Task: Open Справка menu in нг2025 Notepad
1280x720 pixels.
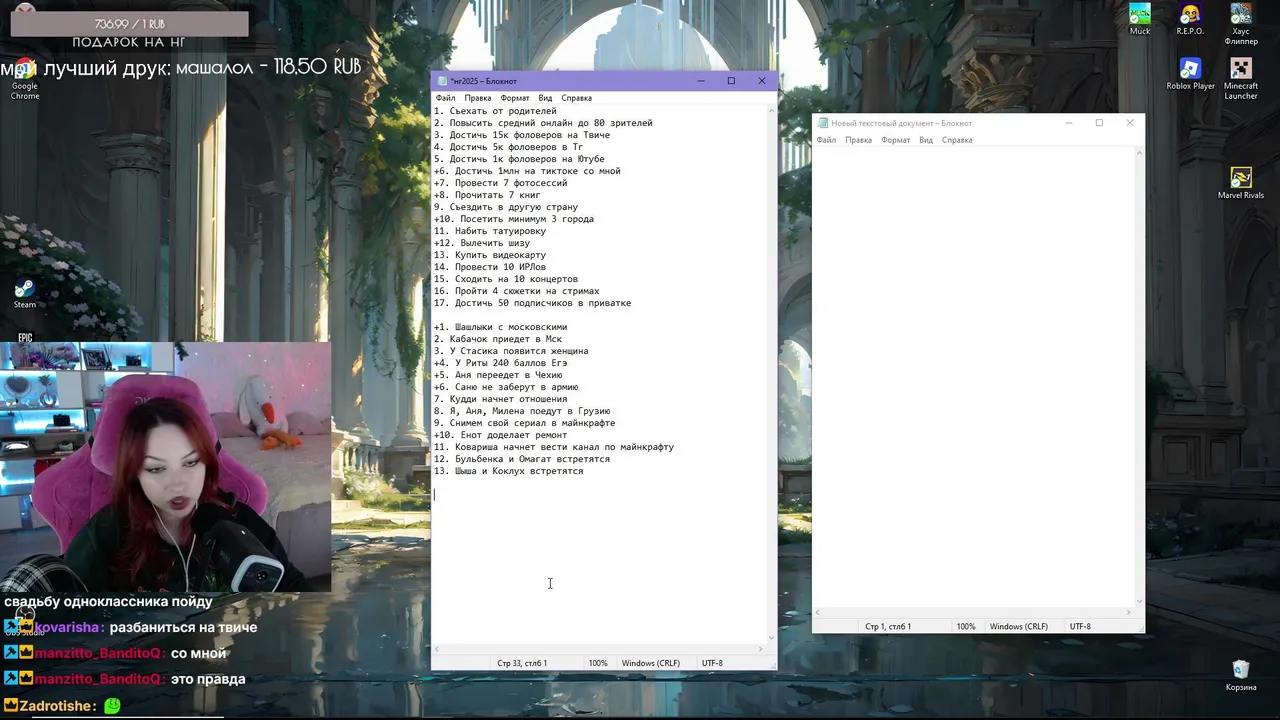Action: pos(576,98)
